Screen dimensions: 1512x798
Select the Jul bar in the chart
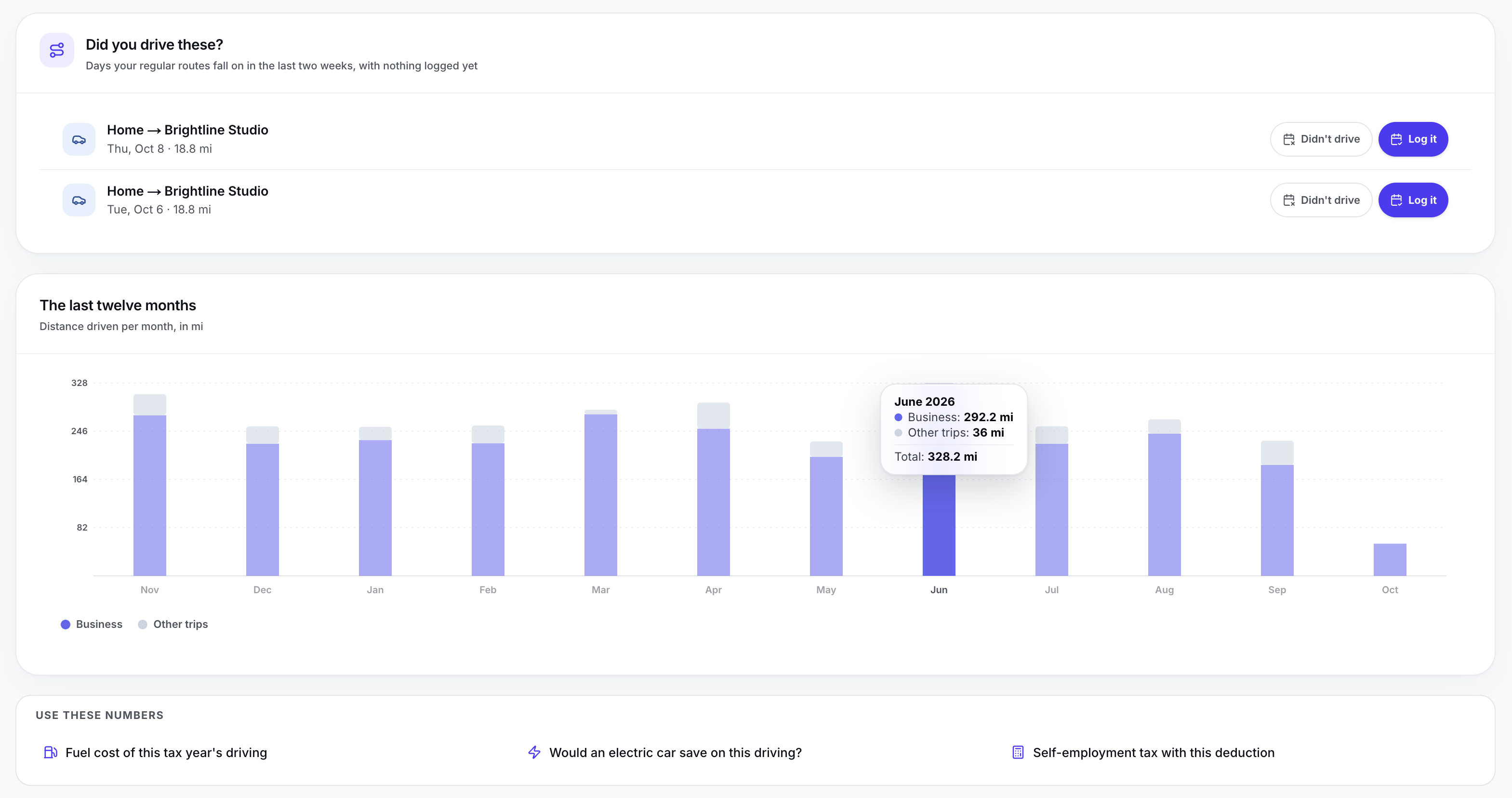[x=1051, y=501]
